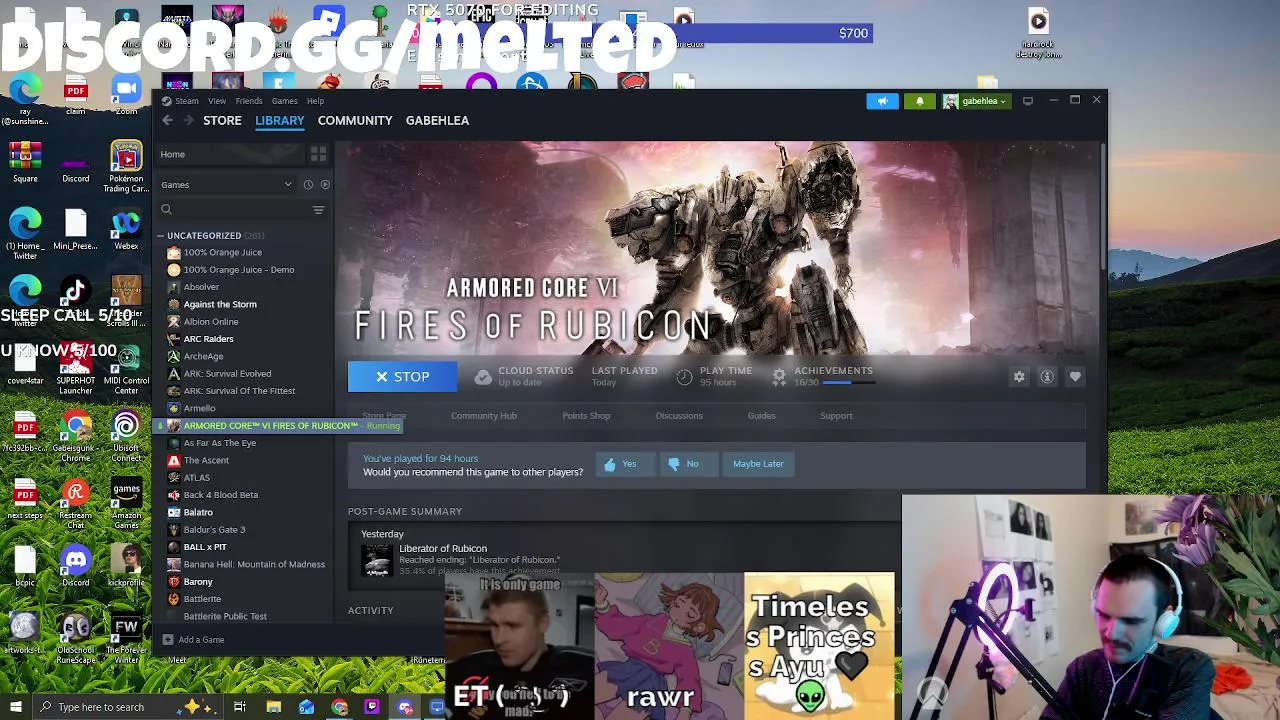Select 100% Orange Juice in game list
1280x720 pixels.
click(x=222, y=253)
